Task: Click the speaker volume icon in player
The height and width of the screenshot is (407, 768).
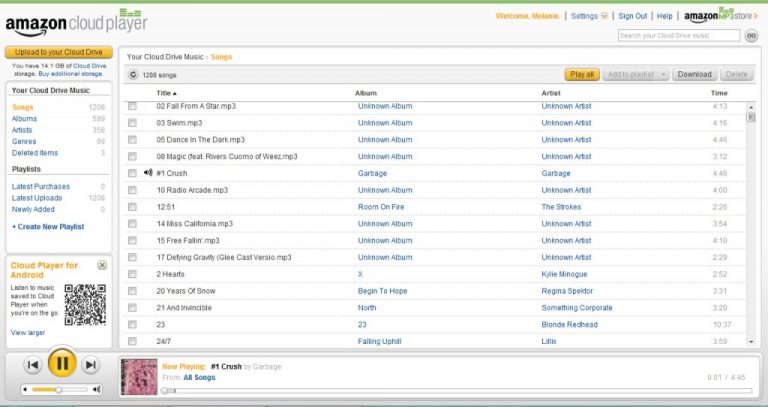Action: 96,390
